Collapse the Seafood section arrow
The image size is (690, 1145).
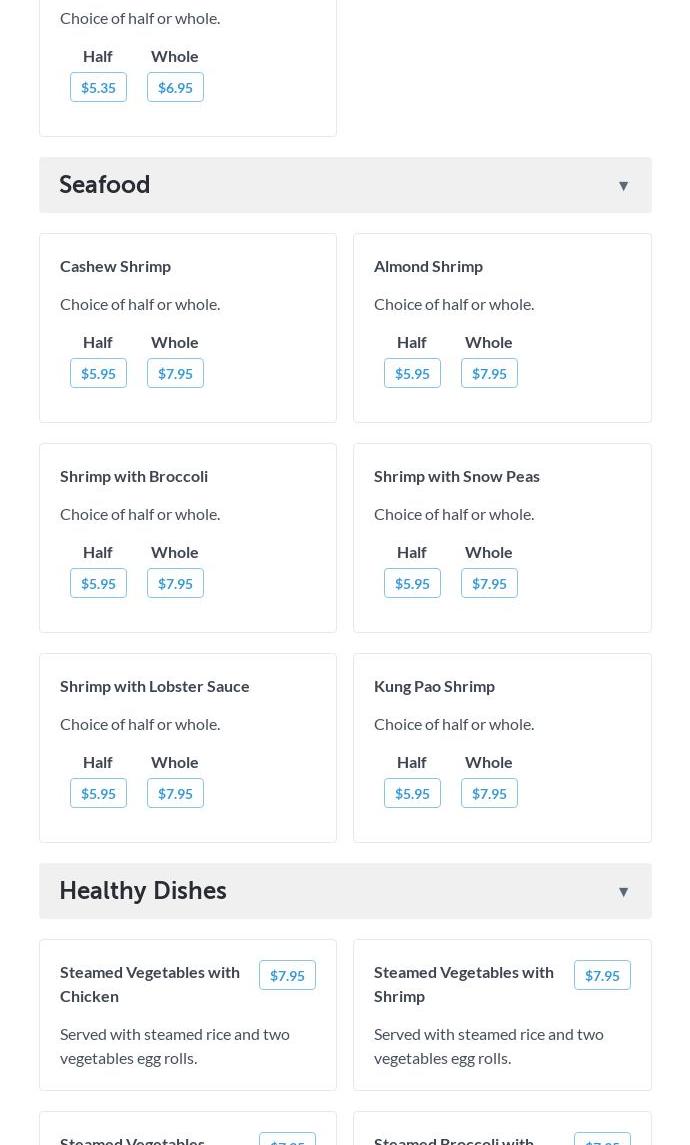tap(623, 186)
